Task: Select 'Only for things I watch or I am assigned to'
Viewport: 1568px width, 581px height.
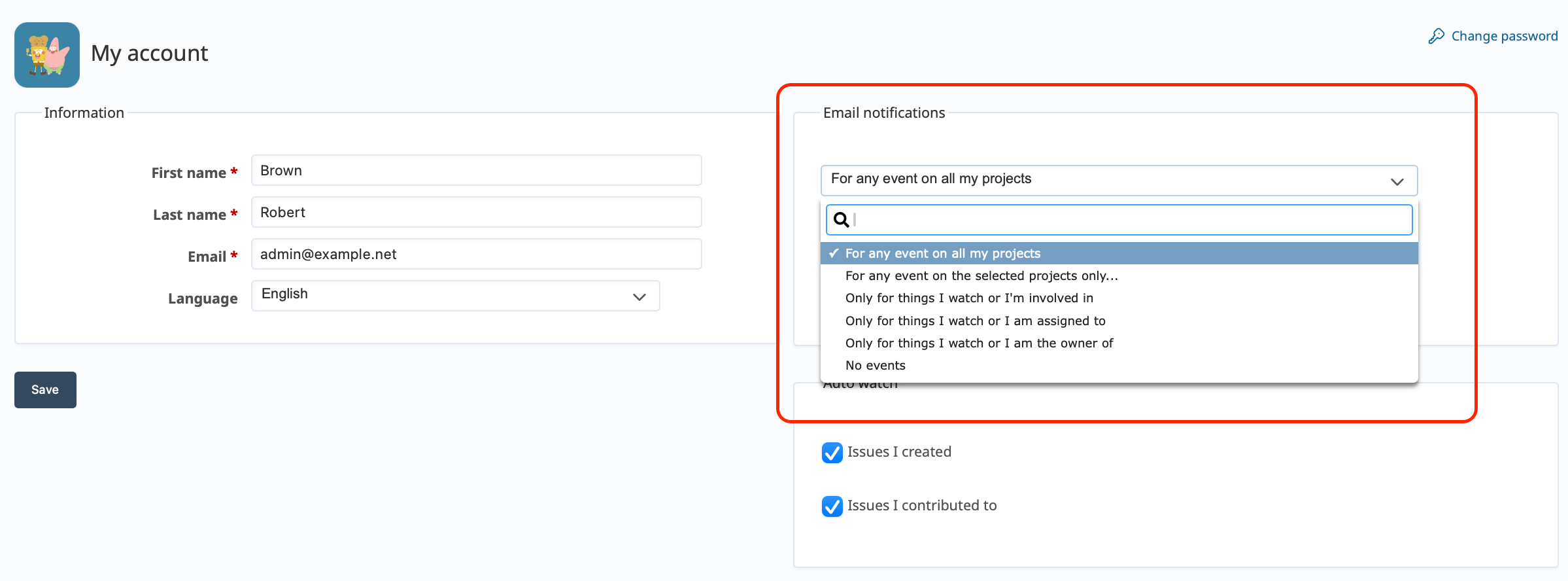Action: click(1119, 321)
